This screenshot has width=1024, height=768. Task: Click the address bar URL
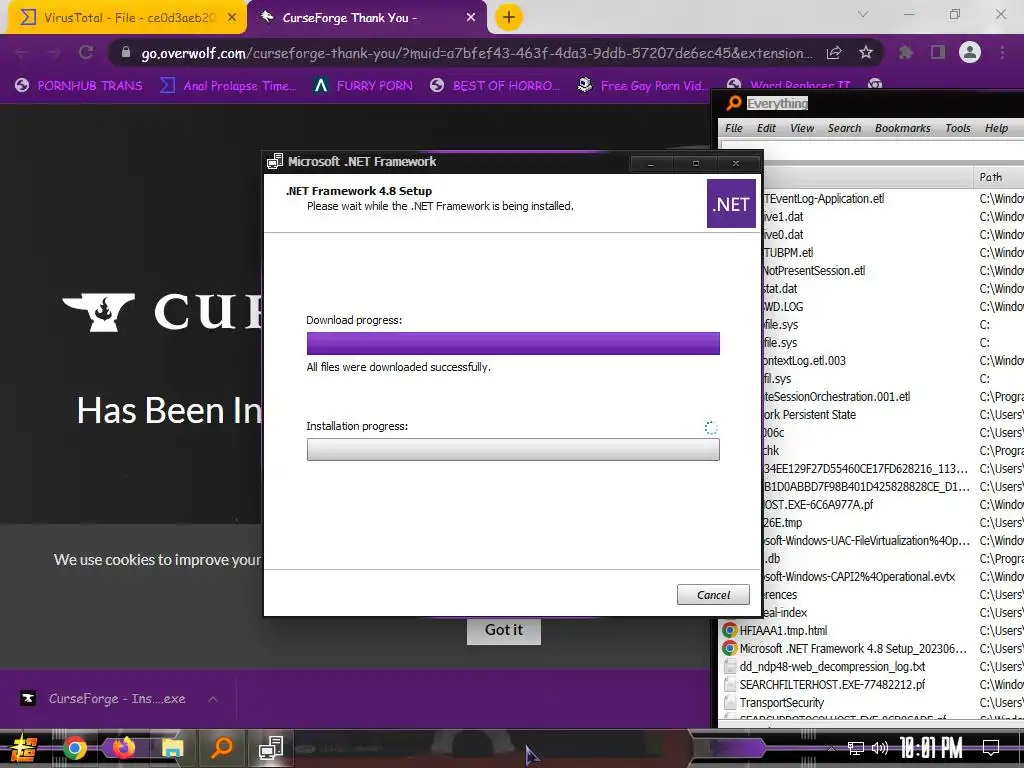[477, 53]
